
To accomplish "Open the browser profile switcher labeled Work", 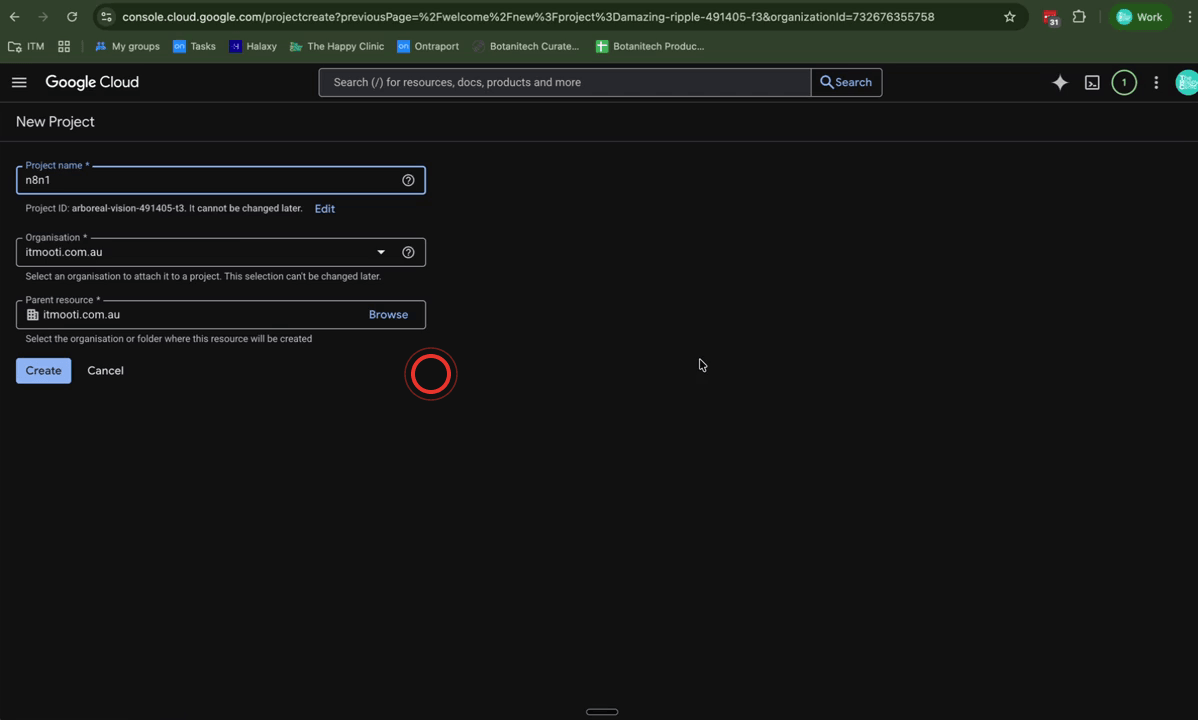I will 1140,16.
